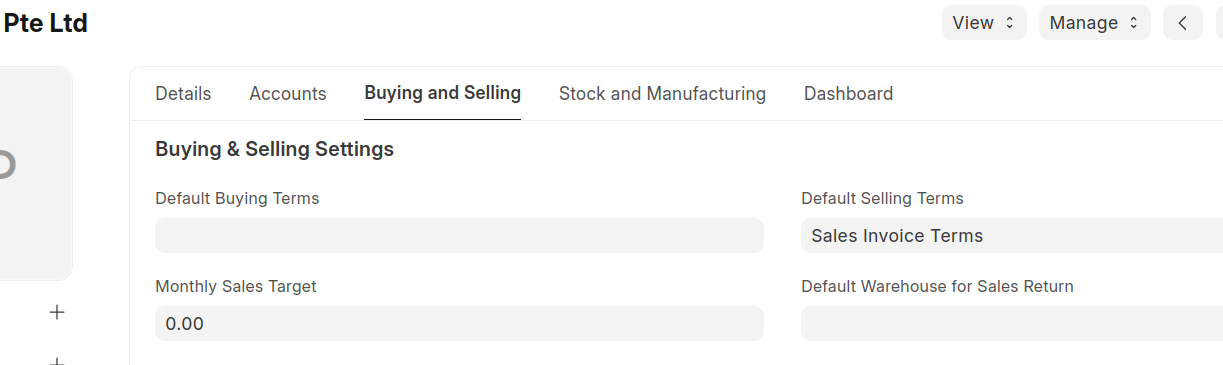Click the Pte Ltd page title

coord(46,23)
